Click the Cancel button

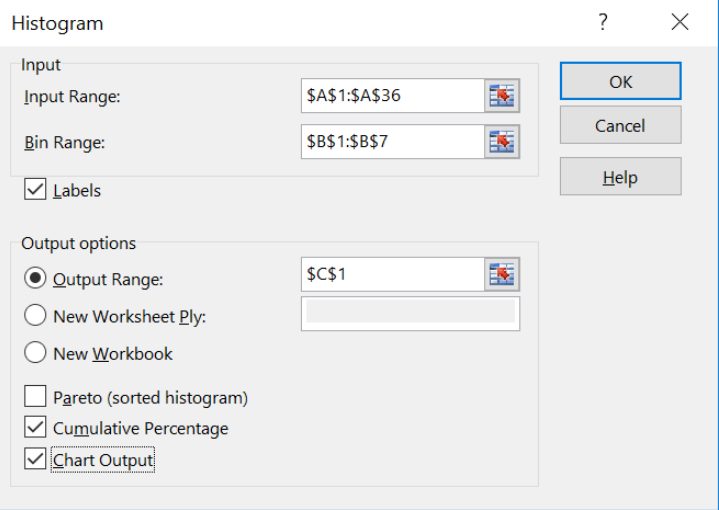coord(620,125)
